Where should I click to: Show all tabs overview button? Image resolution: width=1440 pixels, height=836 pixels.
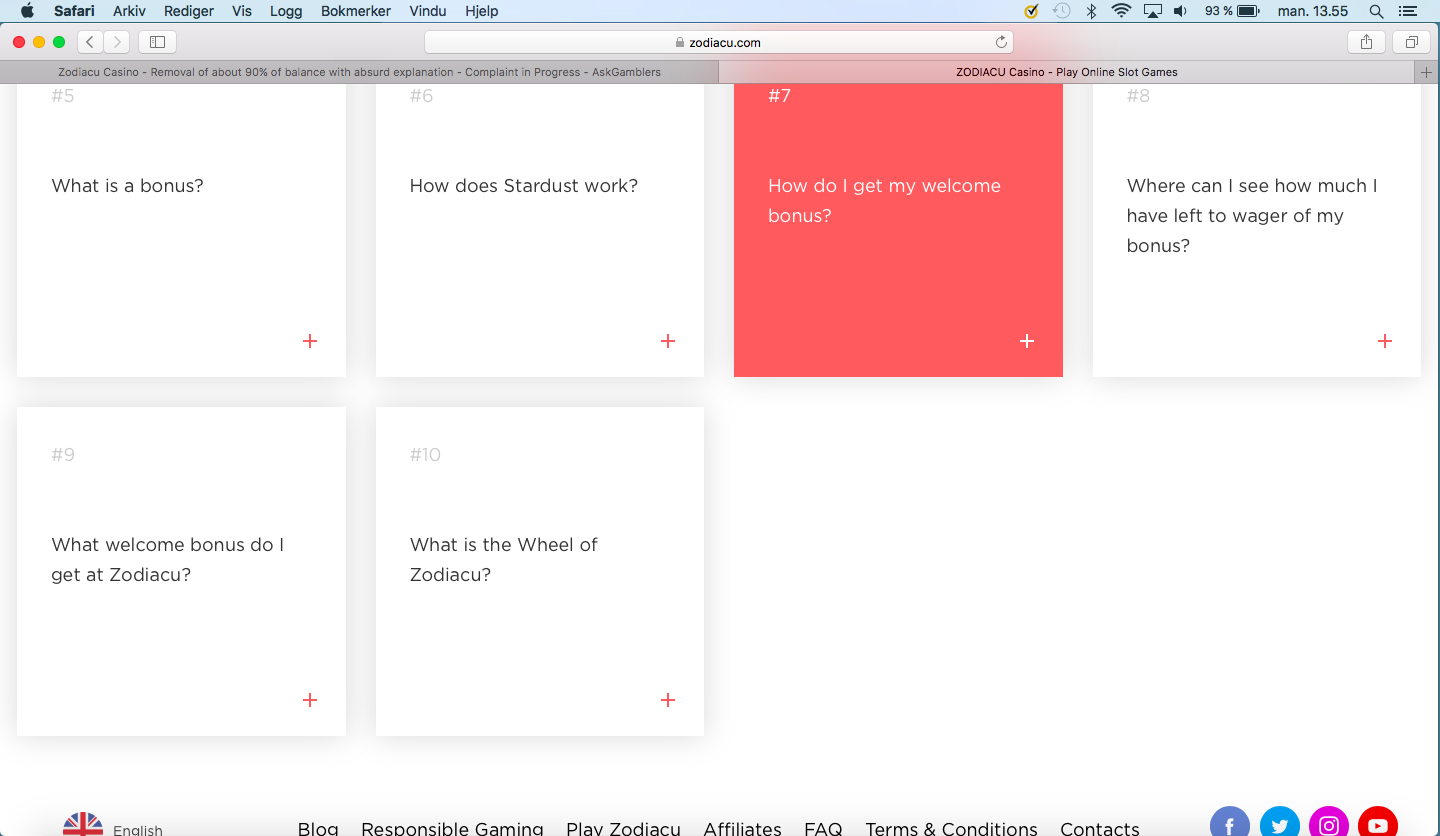(1412, 42)
